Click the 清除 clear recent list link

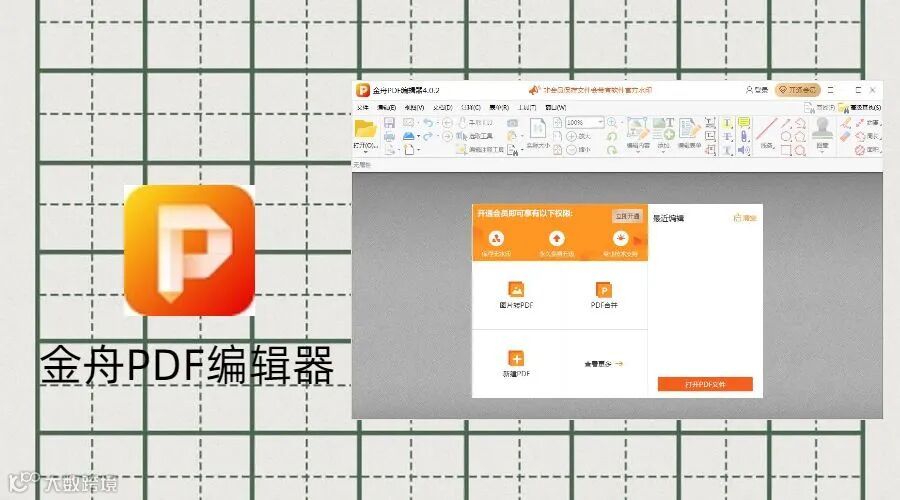[x=746, y=218]
